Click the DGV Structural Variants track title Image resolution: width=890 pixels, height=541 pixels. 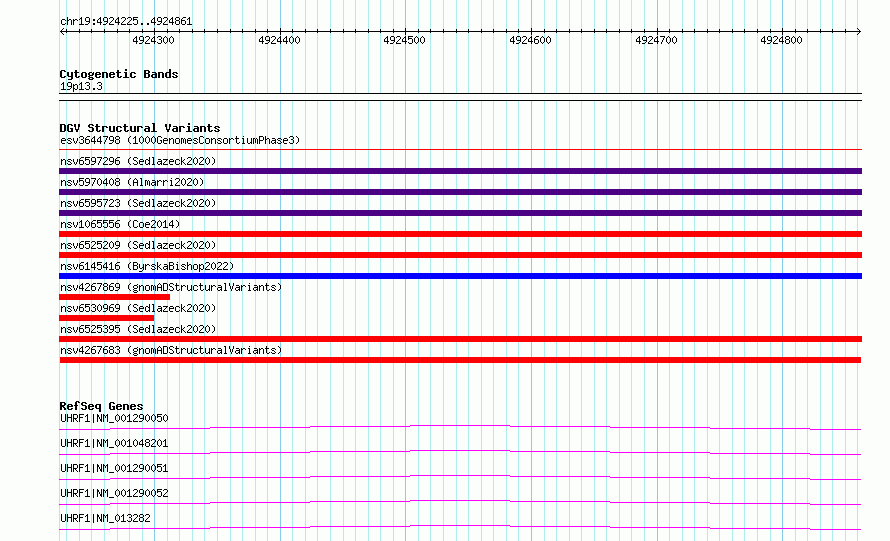[x=140, y=128]
